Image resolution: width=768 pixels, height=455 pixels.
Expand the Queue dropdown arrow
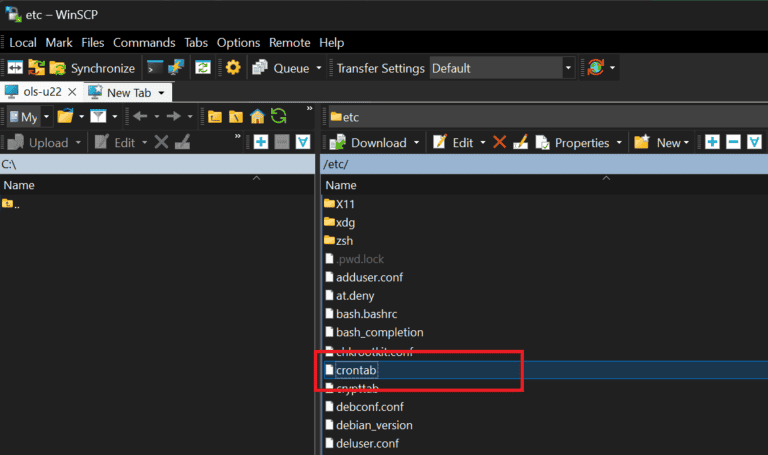(x=319, y=68)
